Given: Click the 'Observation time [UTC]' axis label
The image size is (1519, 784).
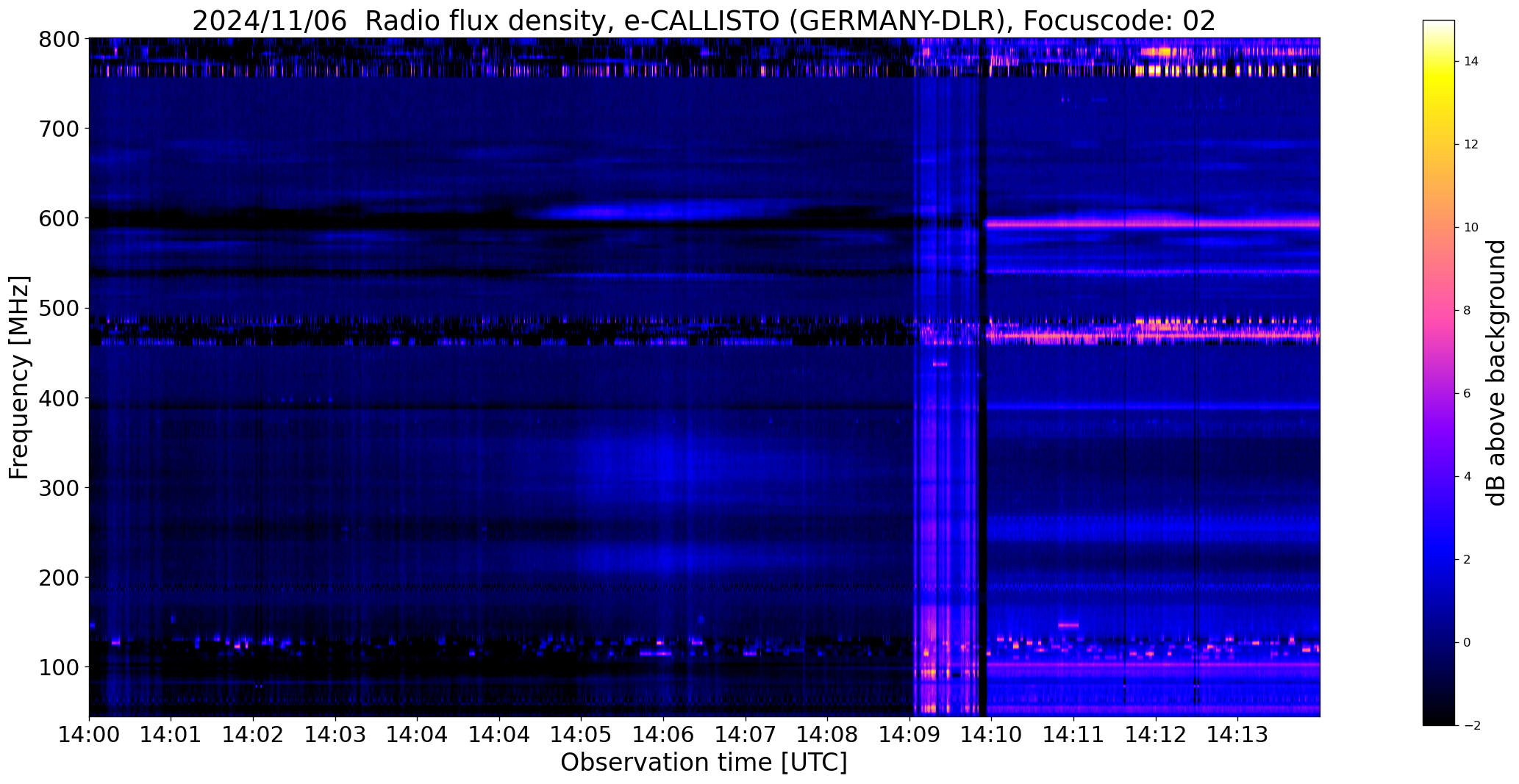Looking at the screenshot, I should [x=704, y=762].
